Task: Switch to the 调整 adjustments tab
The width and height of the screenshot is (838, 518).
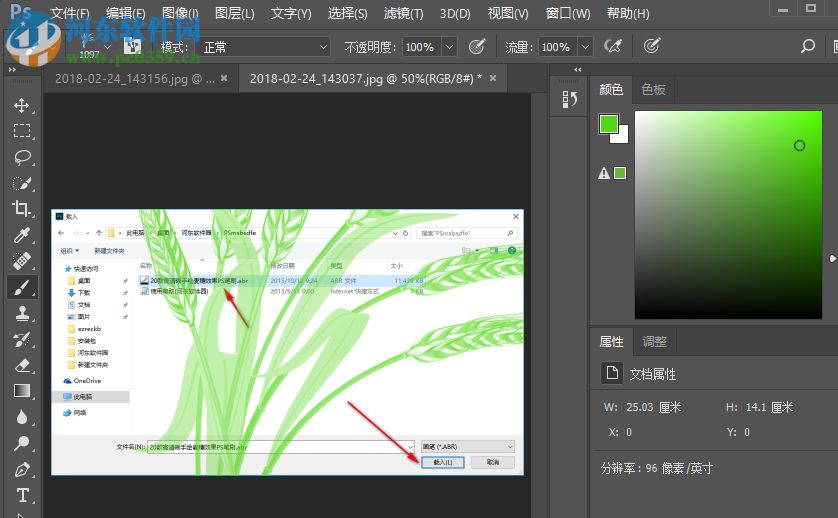Action: click(654, 341)
